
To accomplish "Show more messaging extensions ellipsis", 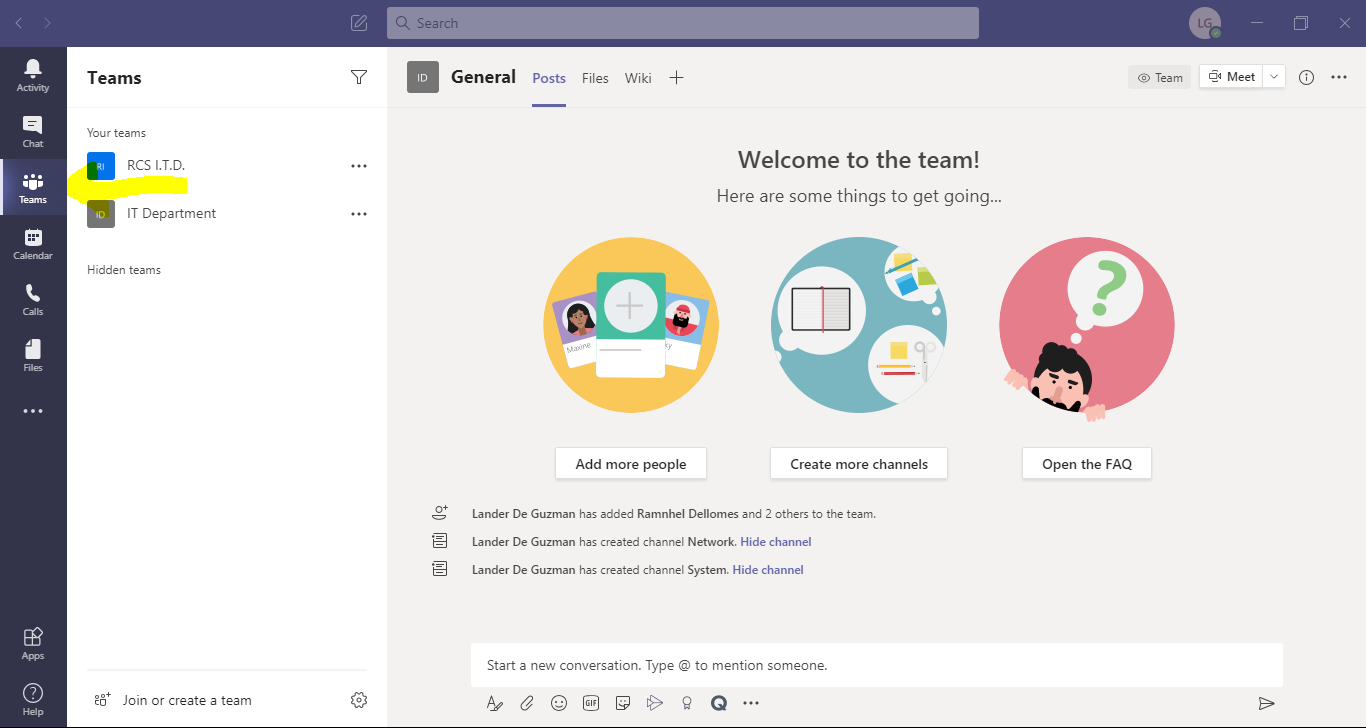I will click(x=751, y=703).
